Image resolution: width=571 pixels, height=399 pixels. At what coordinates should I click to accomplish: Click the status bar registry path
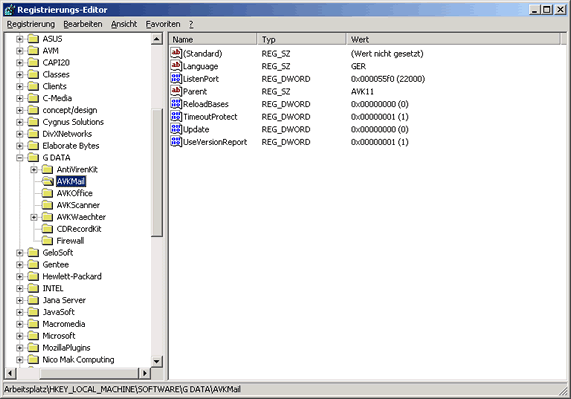pos(122,390)
